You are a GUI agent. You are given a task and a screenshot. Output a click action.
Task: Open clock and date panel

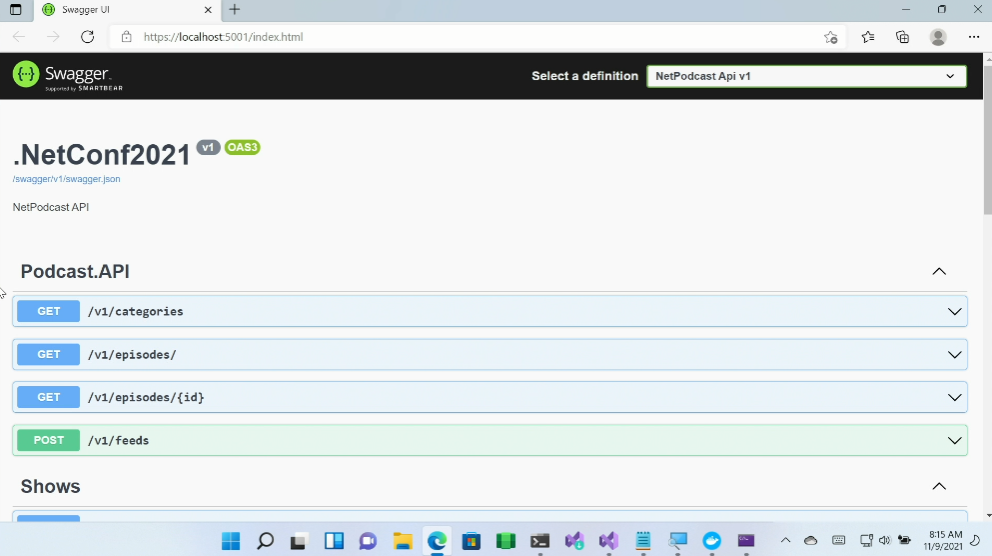click(x=943, y=540)
